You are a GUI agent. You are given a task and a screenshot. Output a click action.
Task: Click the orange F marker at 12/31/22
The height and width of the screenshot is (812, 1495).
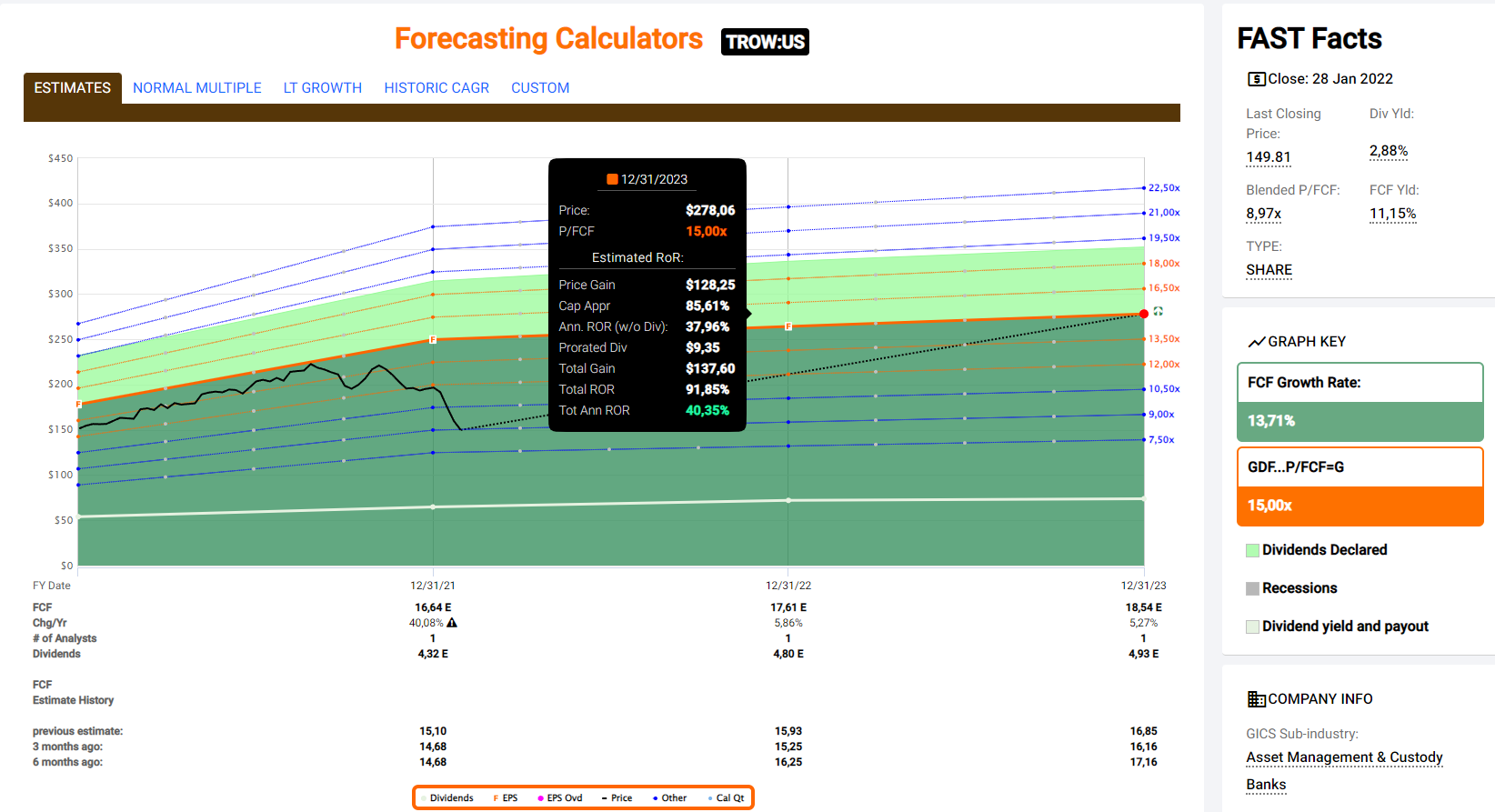pyautogui.click(x=788, y=326)
